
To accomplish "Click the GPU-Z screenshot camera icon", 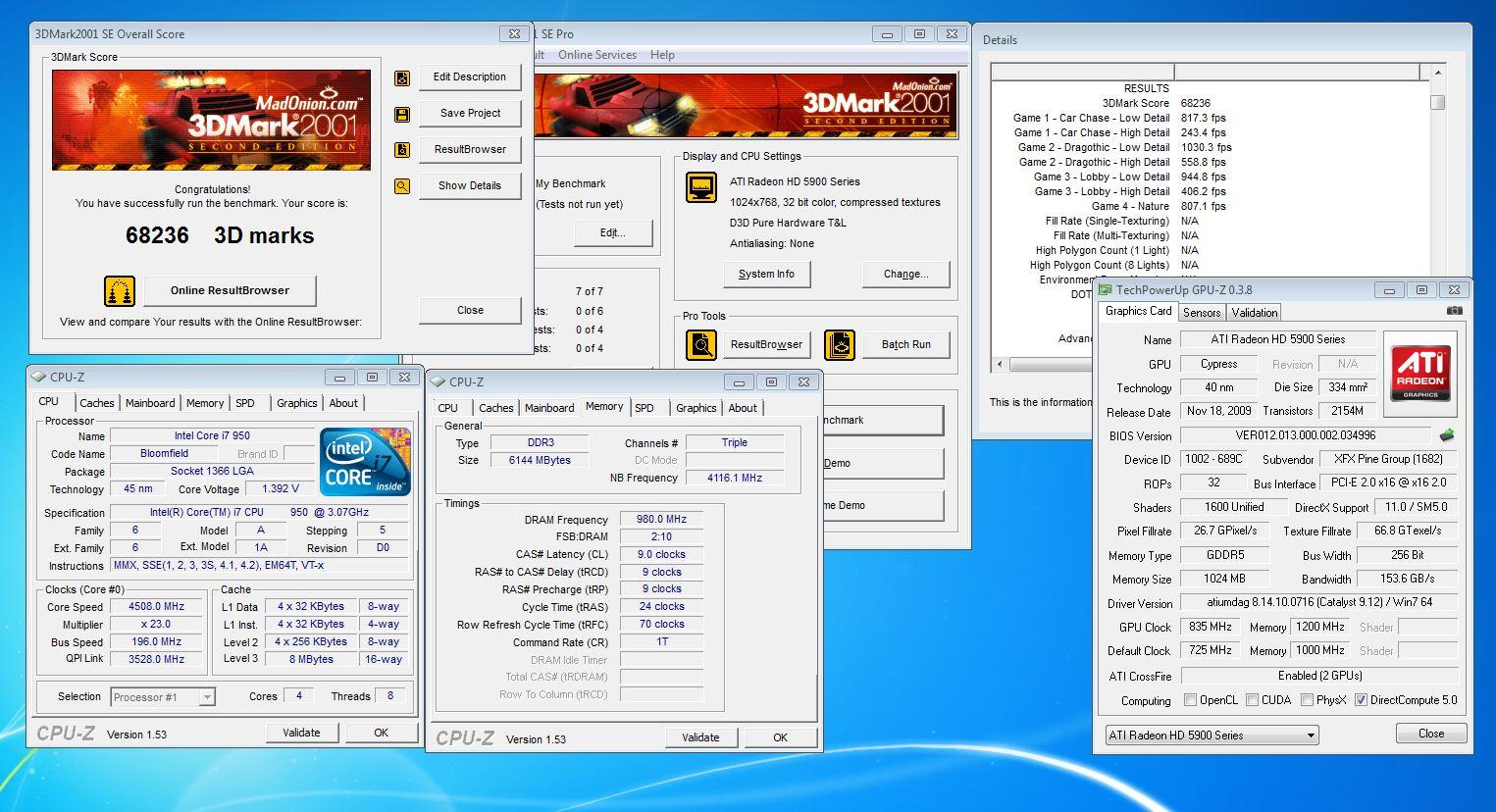I will tap(1454, 311).
